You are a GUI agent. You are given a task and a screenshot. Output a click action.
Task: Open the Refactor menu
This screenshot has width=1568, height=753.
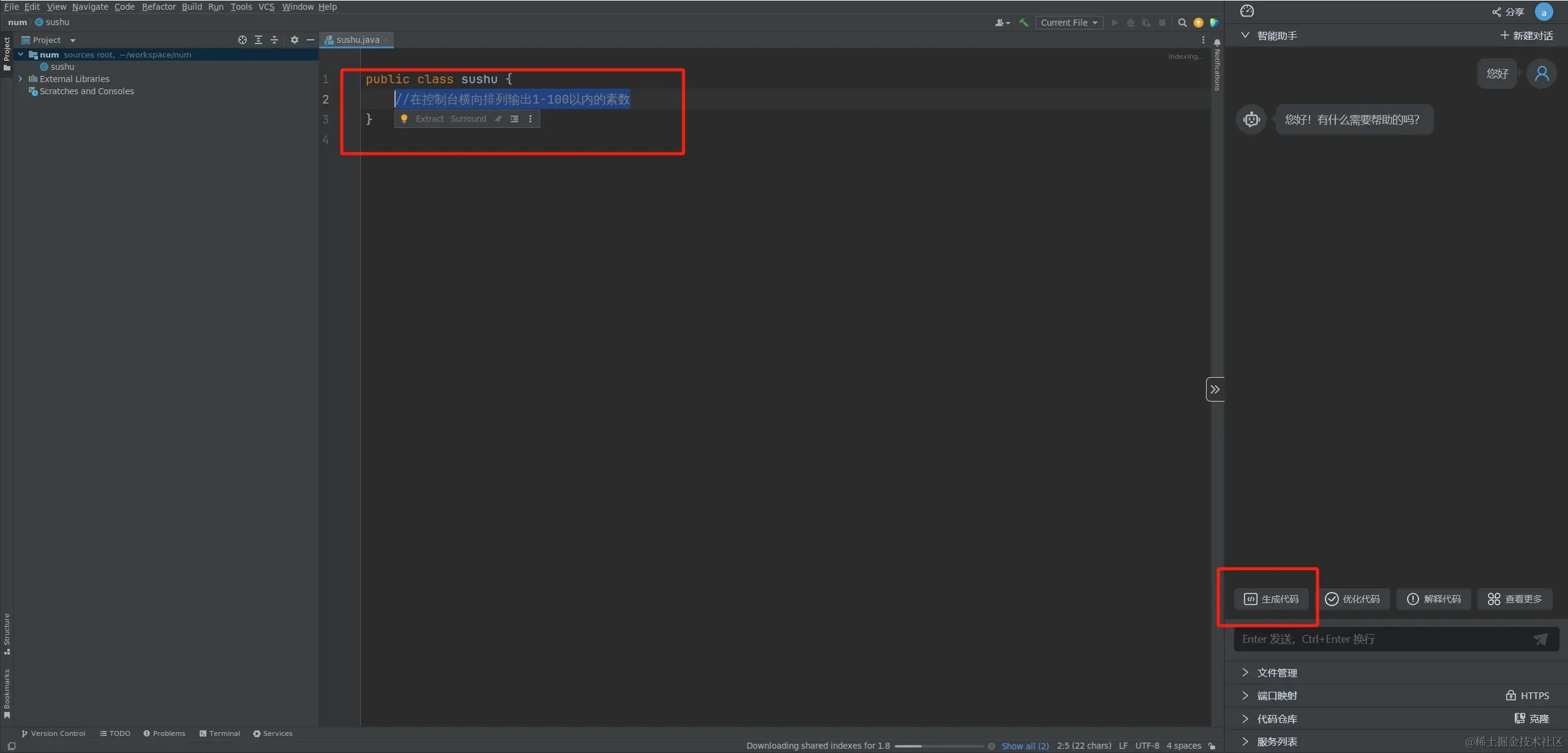[x=159, y=7]
